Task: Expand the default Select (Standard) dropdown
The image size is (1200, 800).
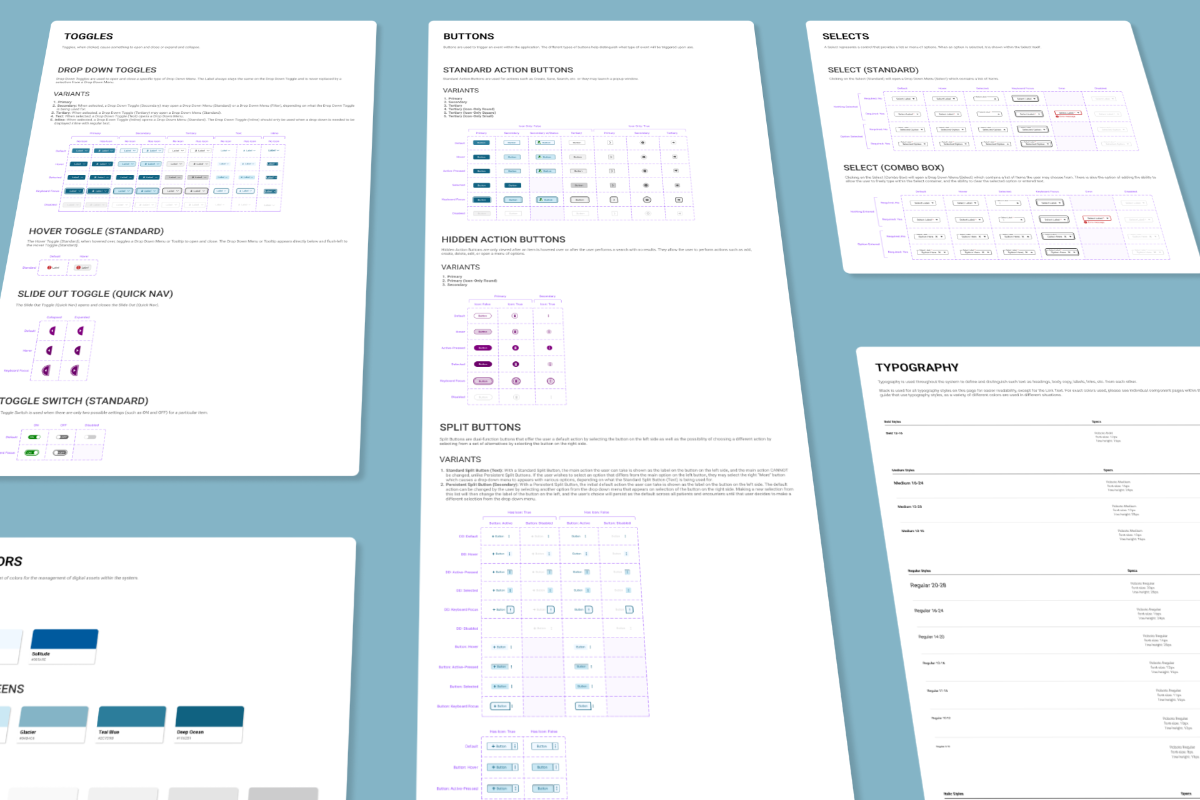Action: coord(906,98)
